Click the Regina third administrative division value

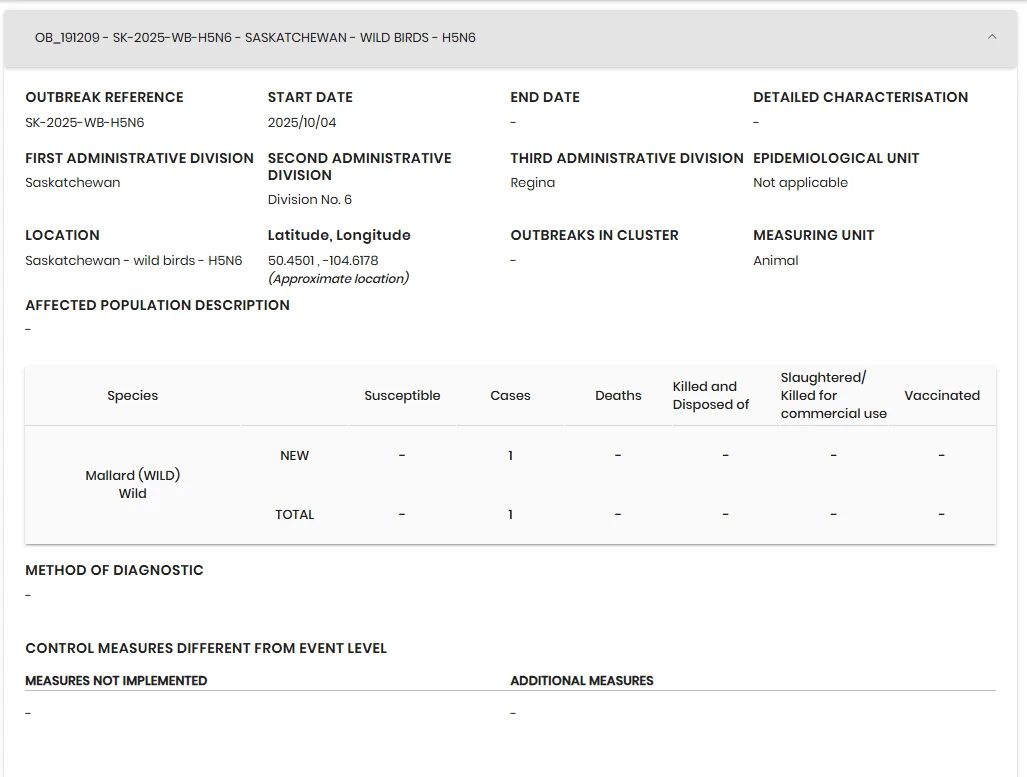(532, 183)
